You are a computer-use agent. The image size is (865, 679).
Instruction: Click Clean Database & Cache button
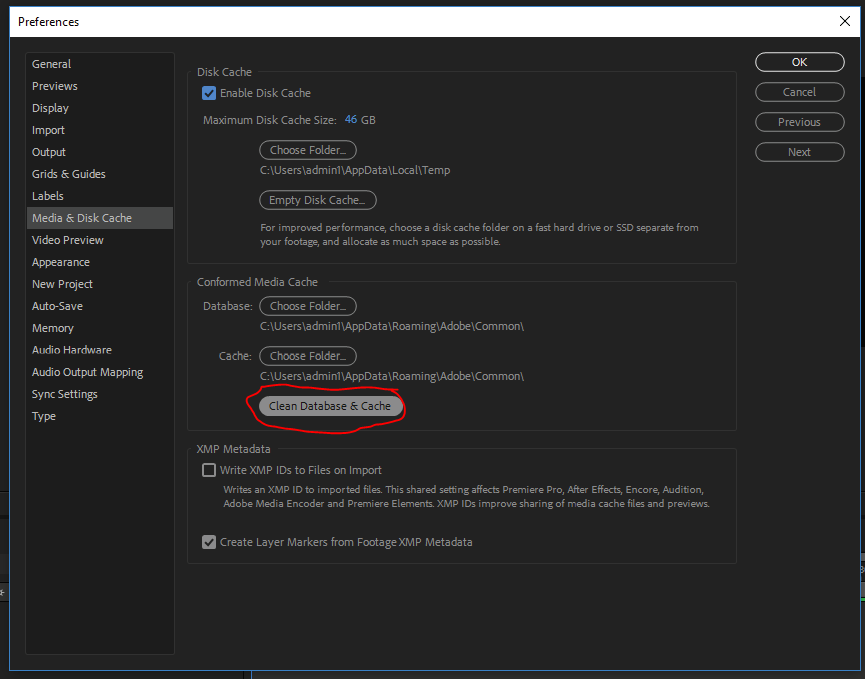(330, 407)
